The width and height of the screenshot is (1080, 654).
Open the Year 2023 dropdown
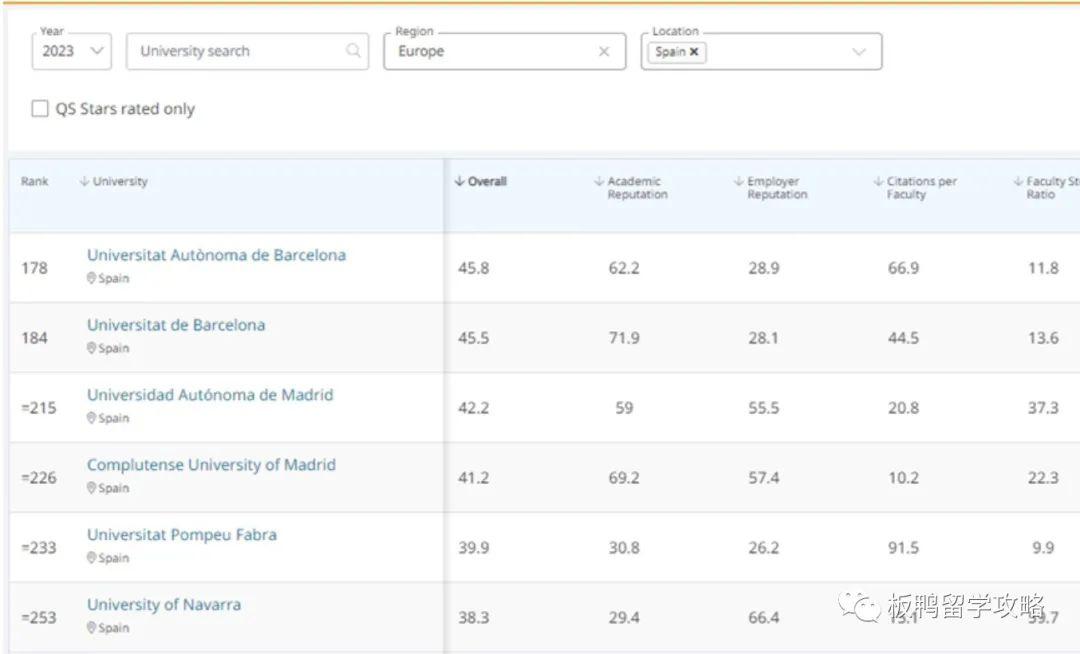click(x=72, y=51)
